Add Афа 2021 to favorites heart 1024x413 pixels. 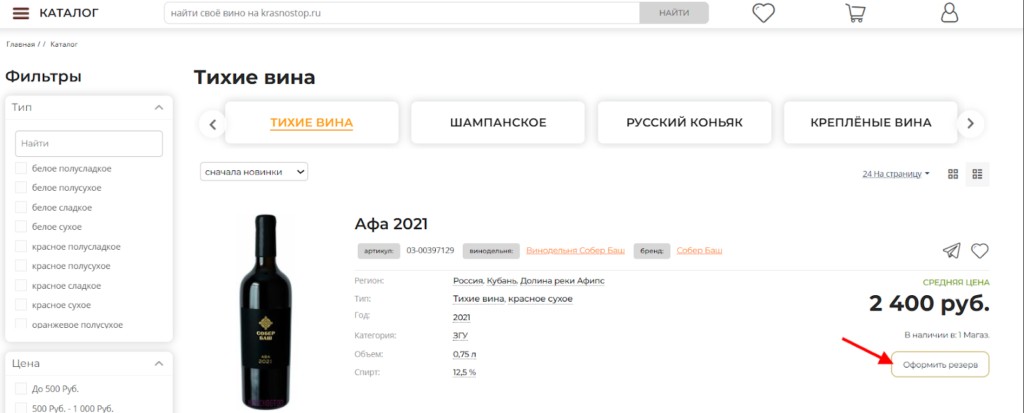(x=980, y=250)
